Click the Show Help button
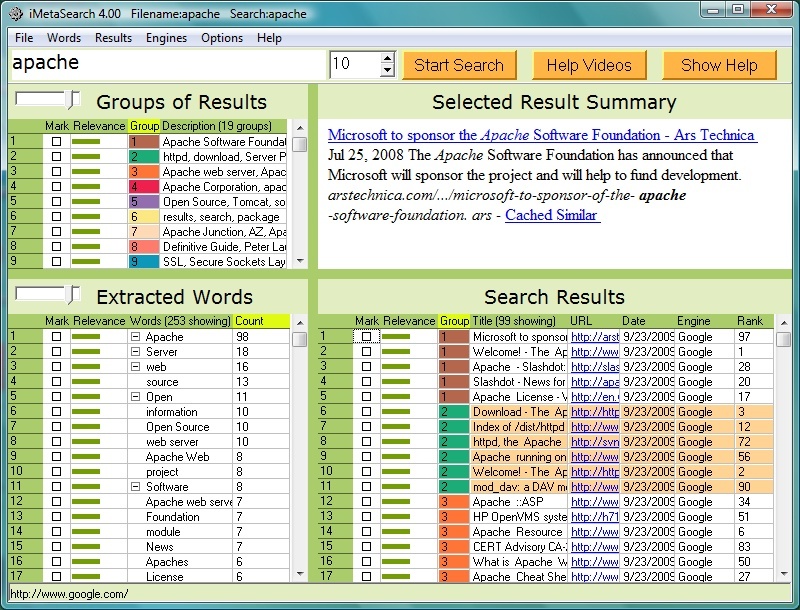The width and height of the screenshot is (800, 610). coord(719,65)
